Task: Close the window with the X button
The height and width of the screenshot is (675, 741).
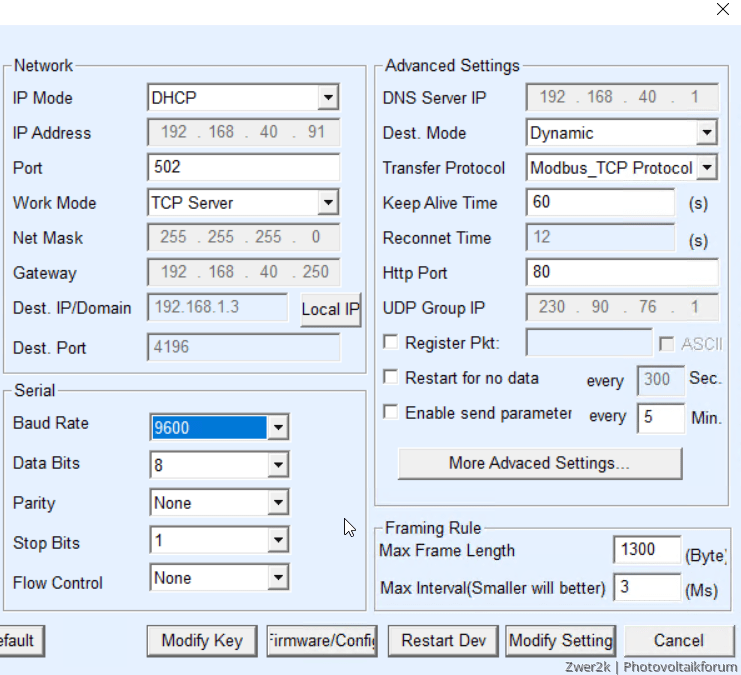Action: point(723,10)
